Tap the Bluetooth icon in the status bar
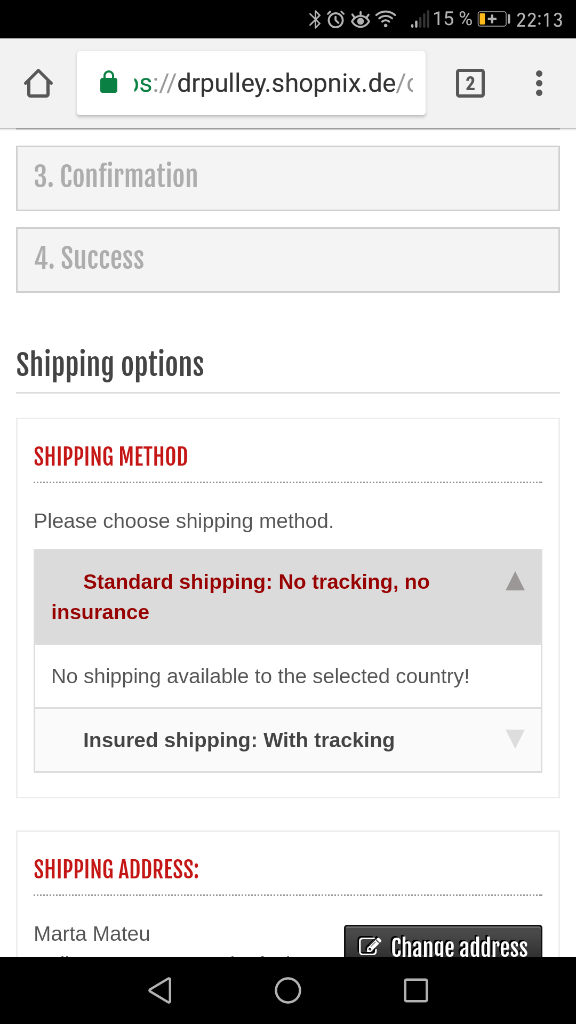Screen dimensions: 576x1024 [315, 20]
